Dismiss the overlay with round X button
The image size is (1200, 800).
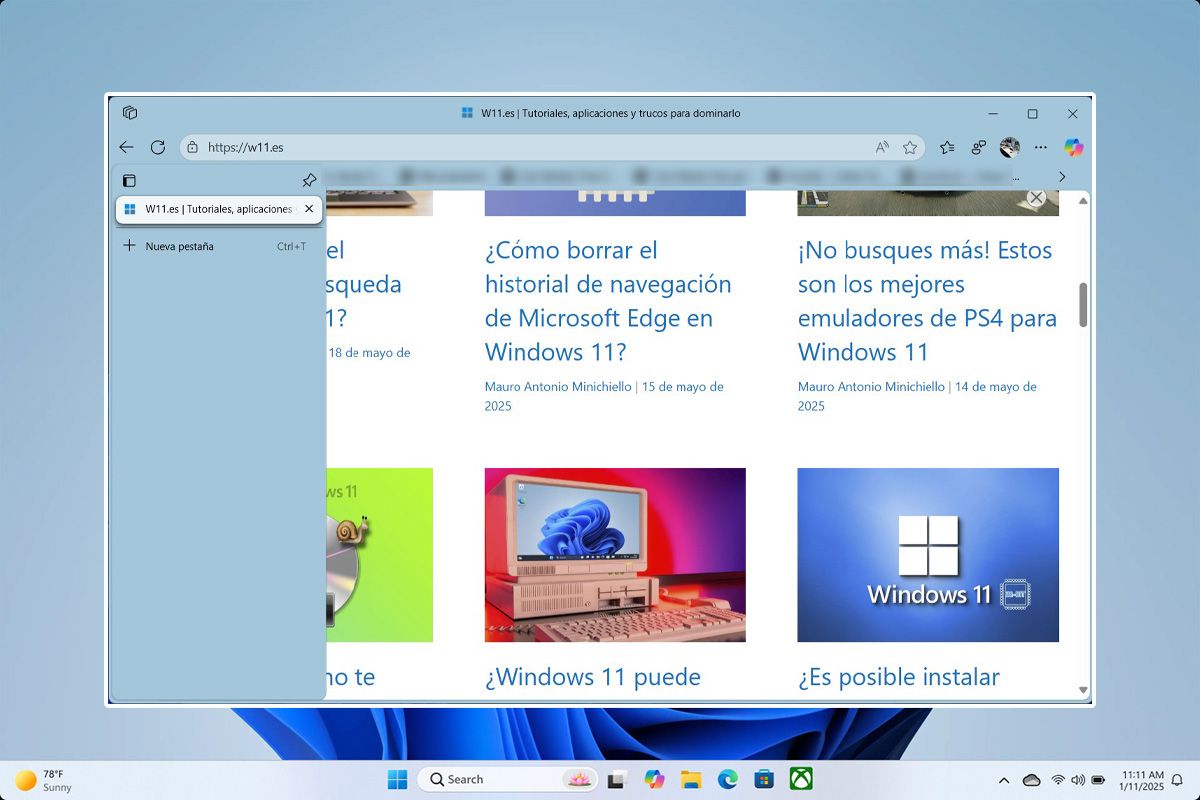tap(1037, 198)
